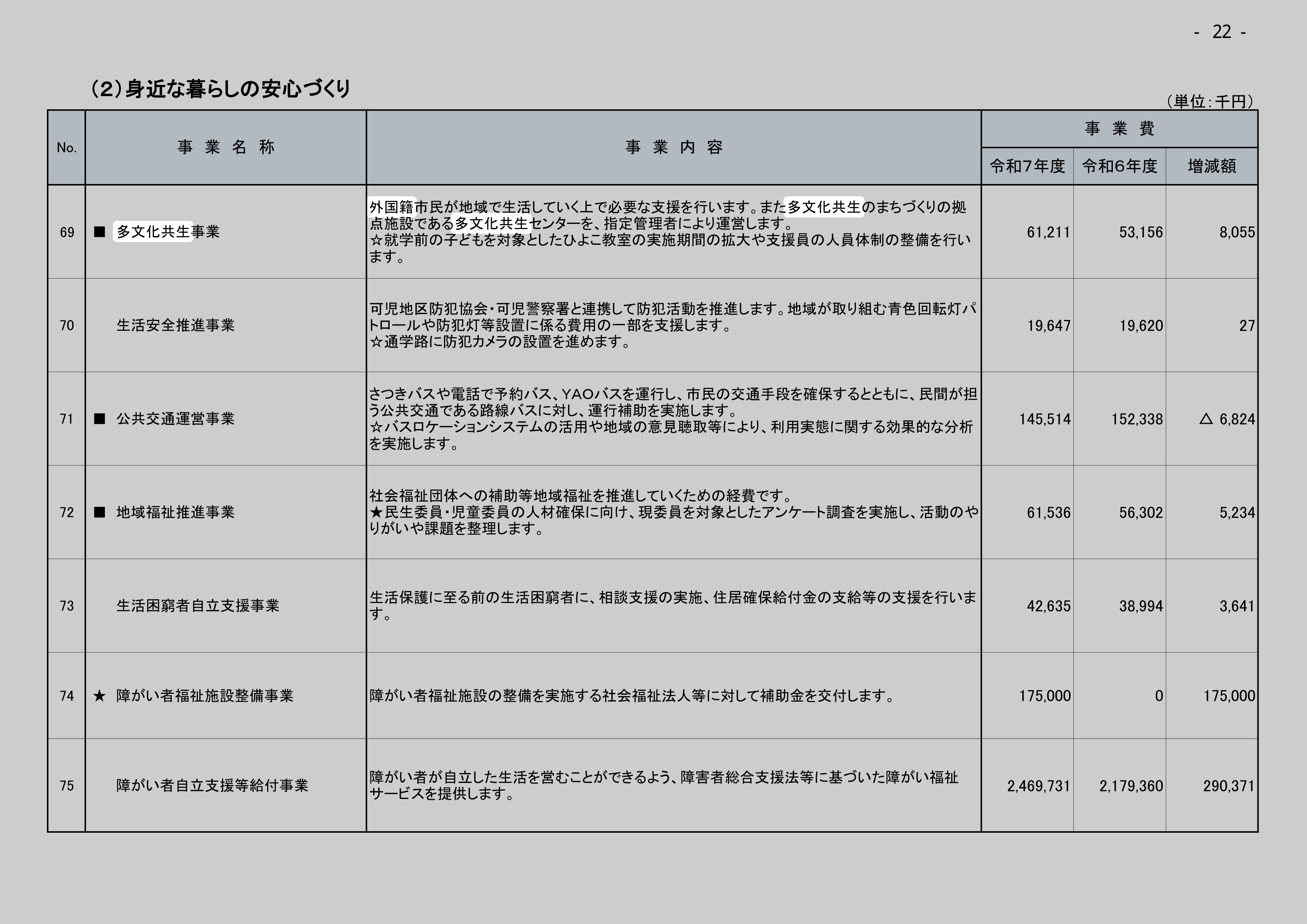This screenshot has height=924, width=1307.
Task: Click the 増減額 column header
Action: click(1211, 166)
